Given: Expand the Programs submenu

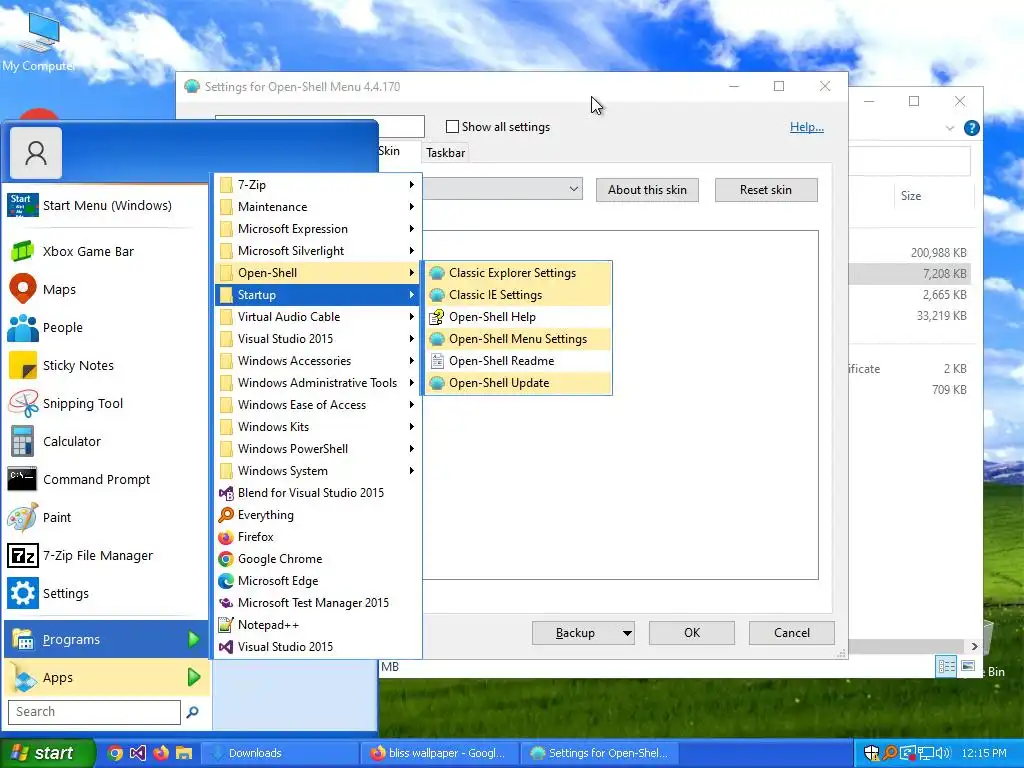Looking at the screenshot, I should [106, 639].
